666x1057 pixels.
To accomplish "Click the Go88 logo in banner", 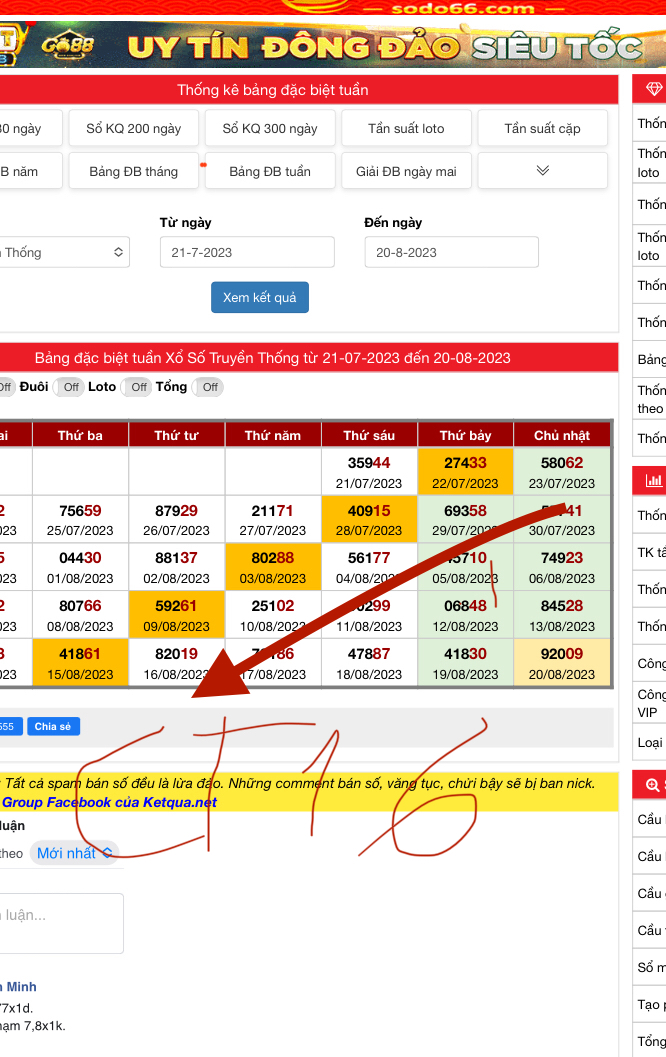I will (x=68, y=46).
